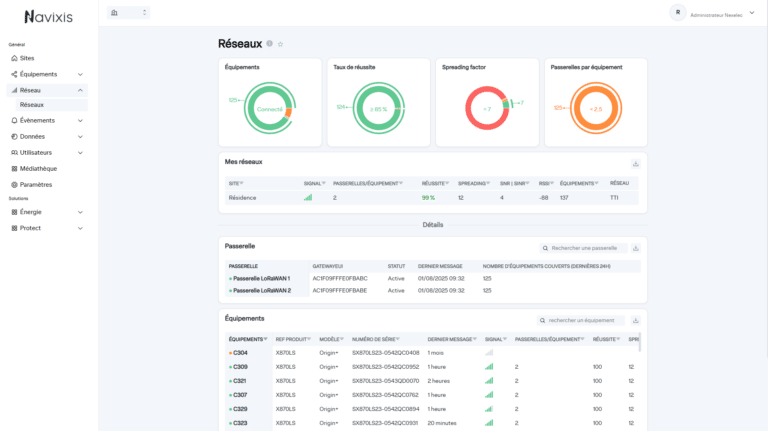Mark Réseaux page as favorite with star

(280, 44)
